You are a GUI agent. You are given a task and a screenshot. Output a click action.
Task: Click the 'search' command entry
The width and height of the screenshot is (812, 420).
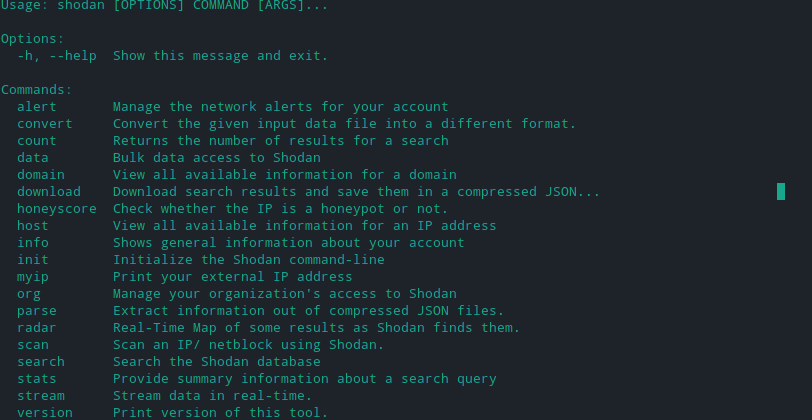coord(41,362)
